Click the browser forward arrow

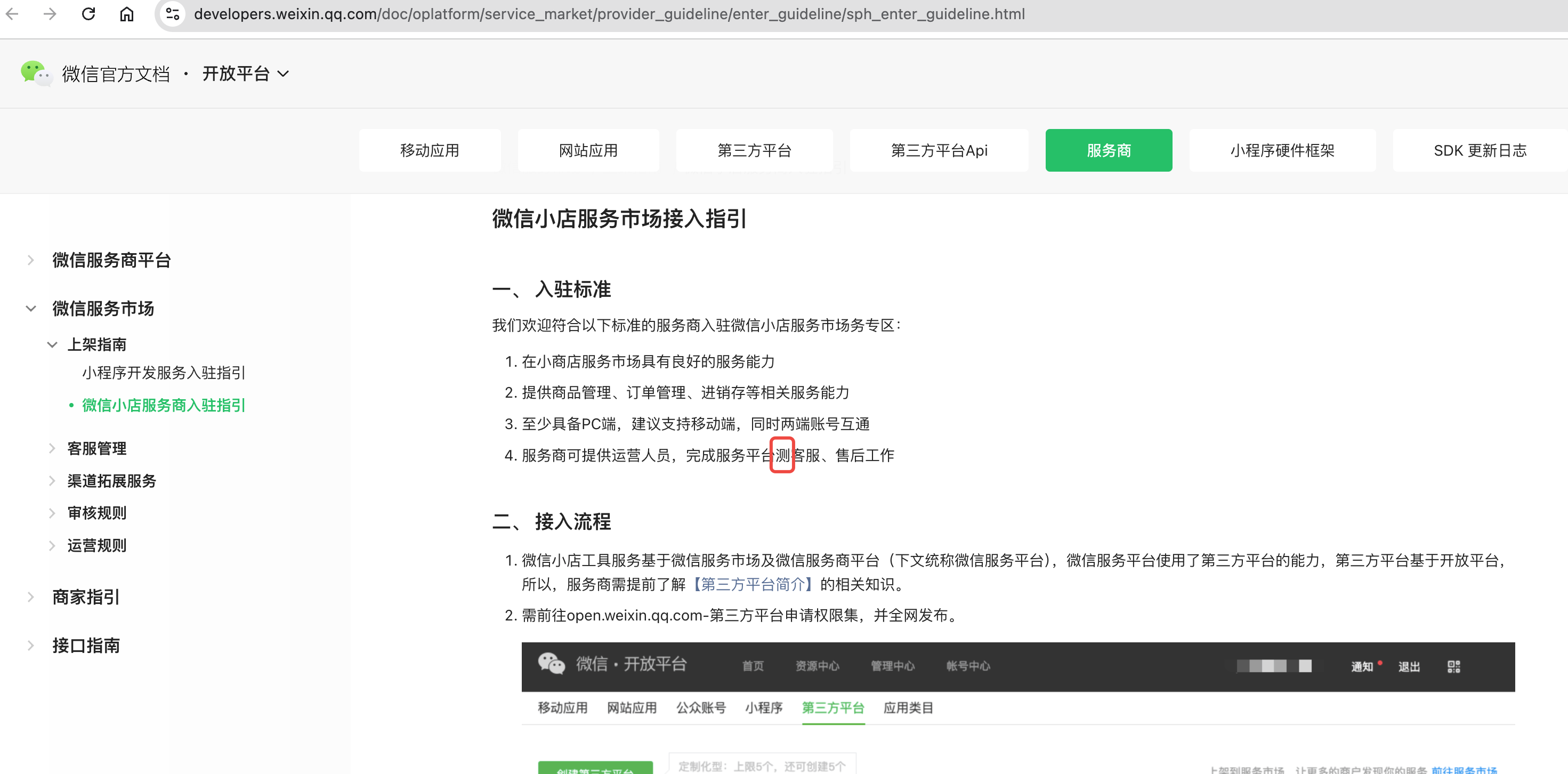tap(51, 13)
